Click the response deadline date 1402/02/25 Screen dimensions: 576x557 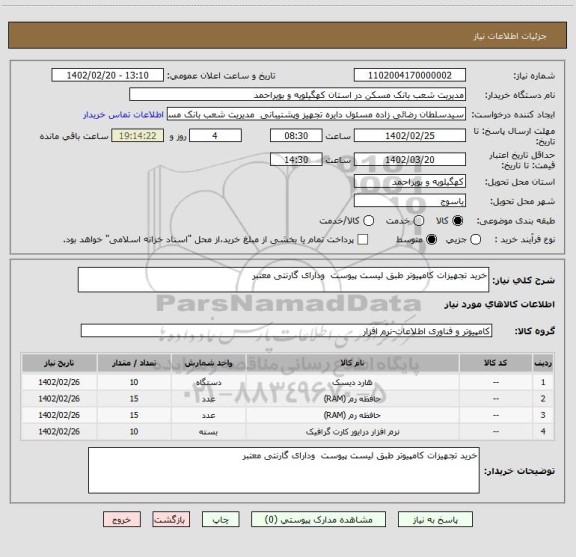pyautogui.click(x=410, y=136)
